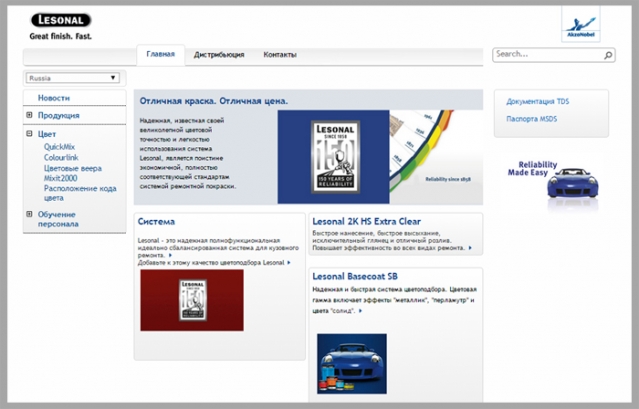Click the blue car with paint cans image

[x=352, y=364]
